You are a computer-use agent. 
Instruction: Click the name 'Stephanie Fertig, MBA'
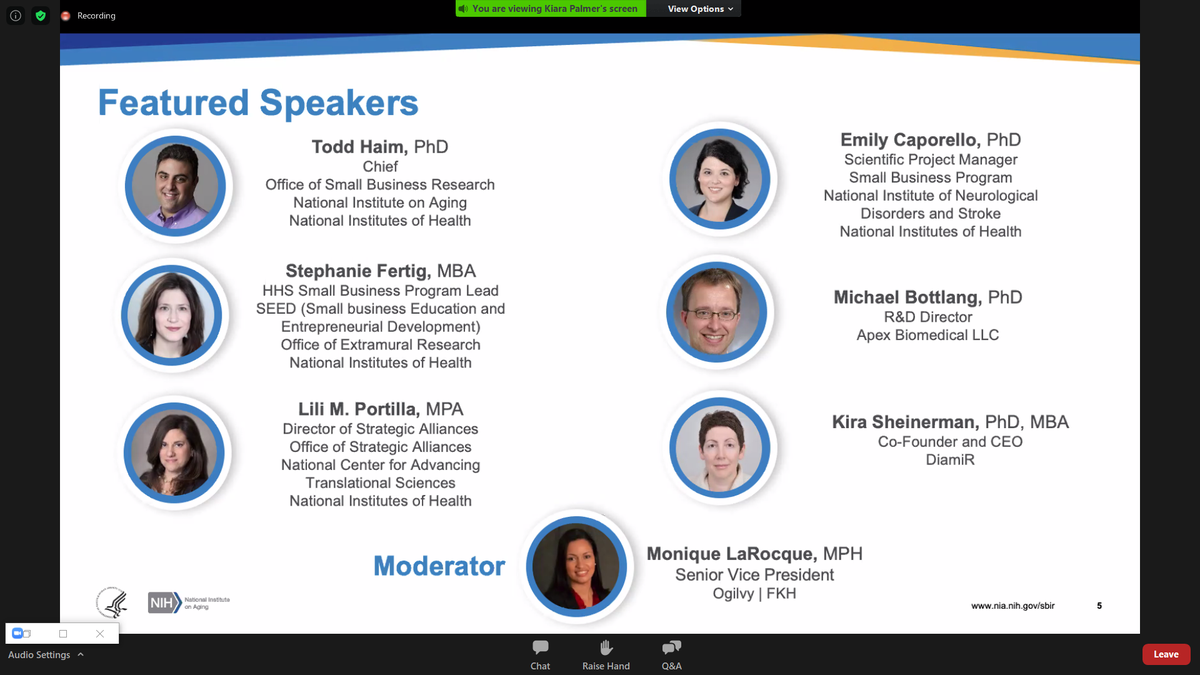pos(380,271)
